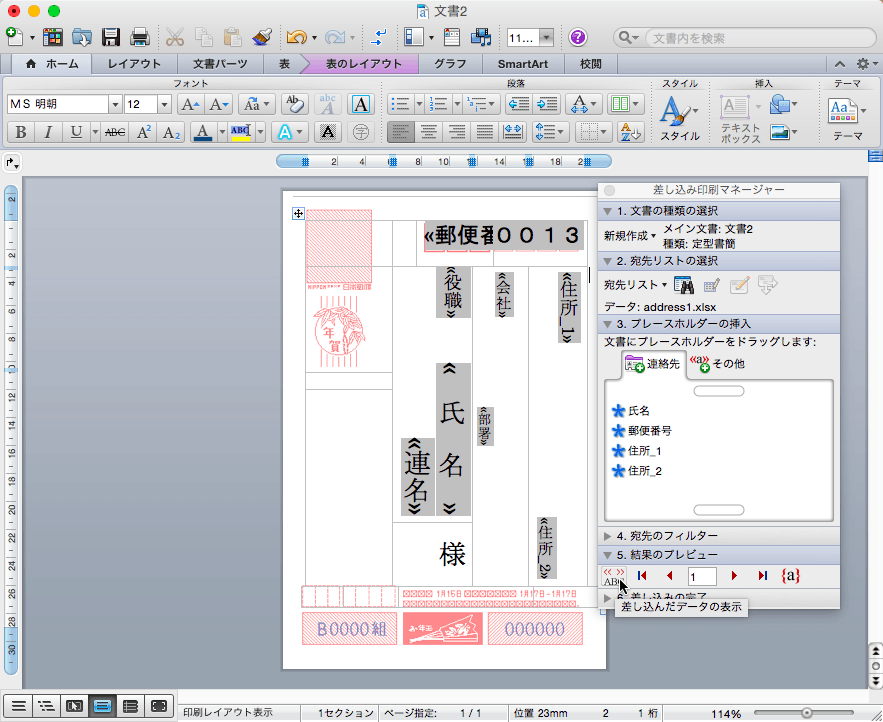This screenshot has height=722, width=883.
Task: Open the font name dropdown
Action: [115, 104]
